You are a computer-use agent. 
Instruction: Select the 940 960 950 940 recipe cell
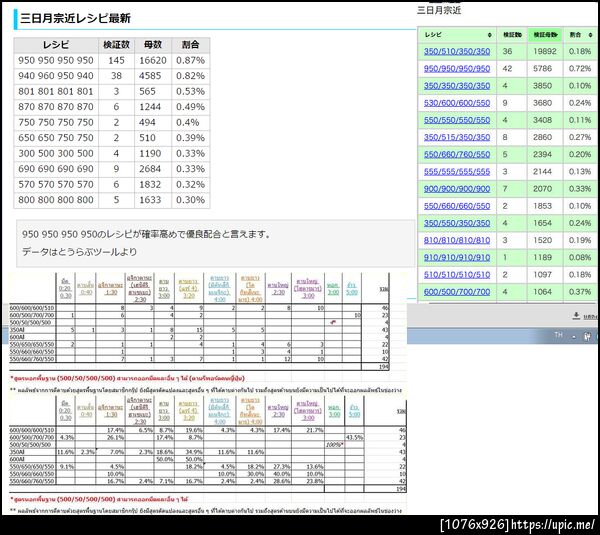point(56,76)
